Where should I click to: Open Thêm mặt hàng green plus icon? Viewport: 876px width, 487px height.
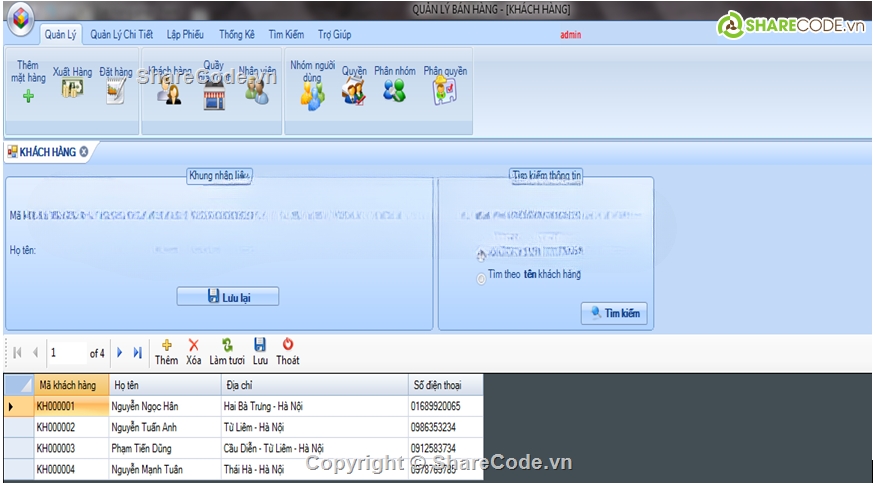pos(28,96)
